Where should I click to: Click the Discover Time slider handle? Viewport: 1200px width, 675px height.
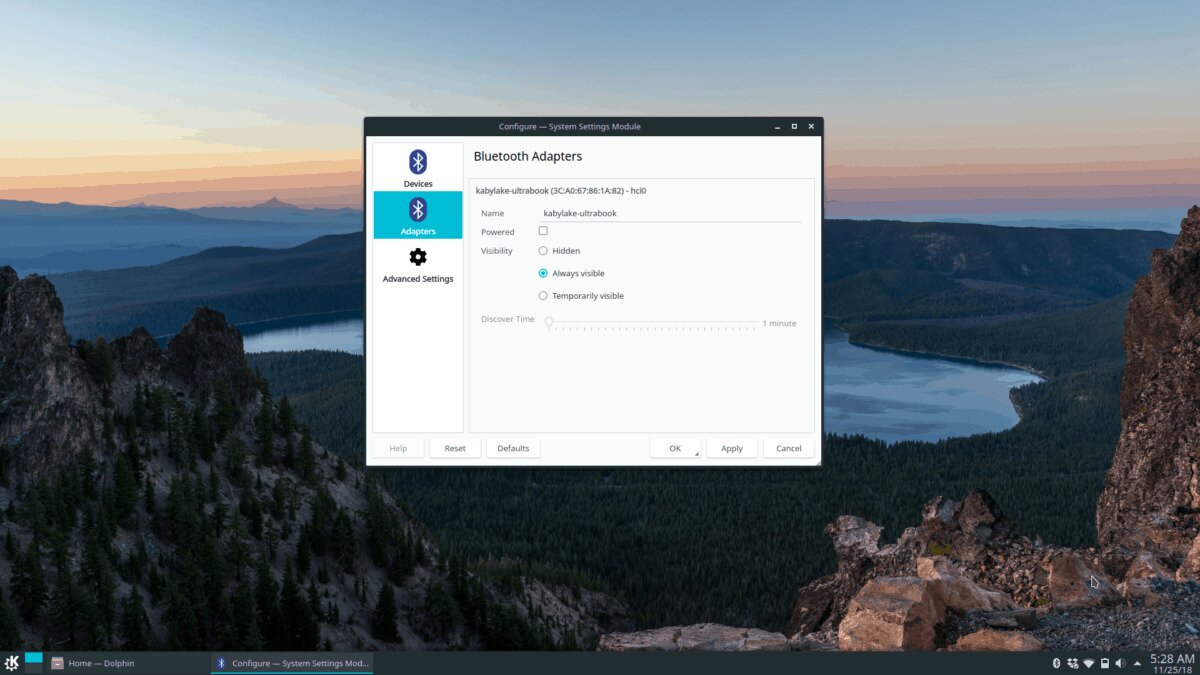[549, 322]
